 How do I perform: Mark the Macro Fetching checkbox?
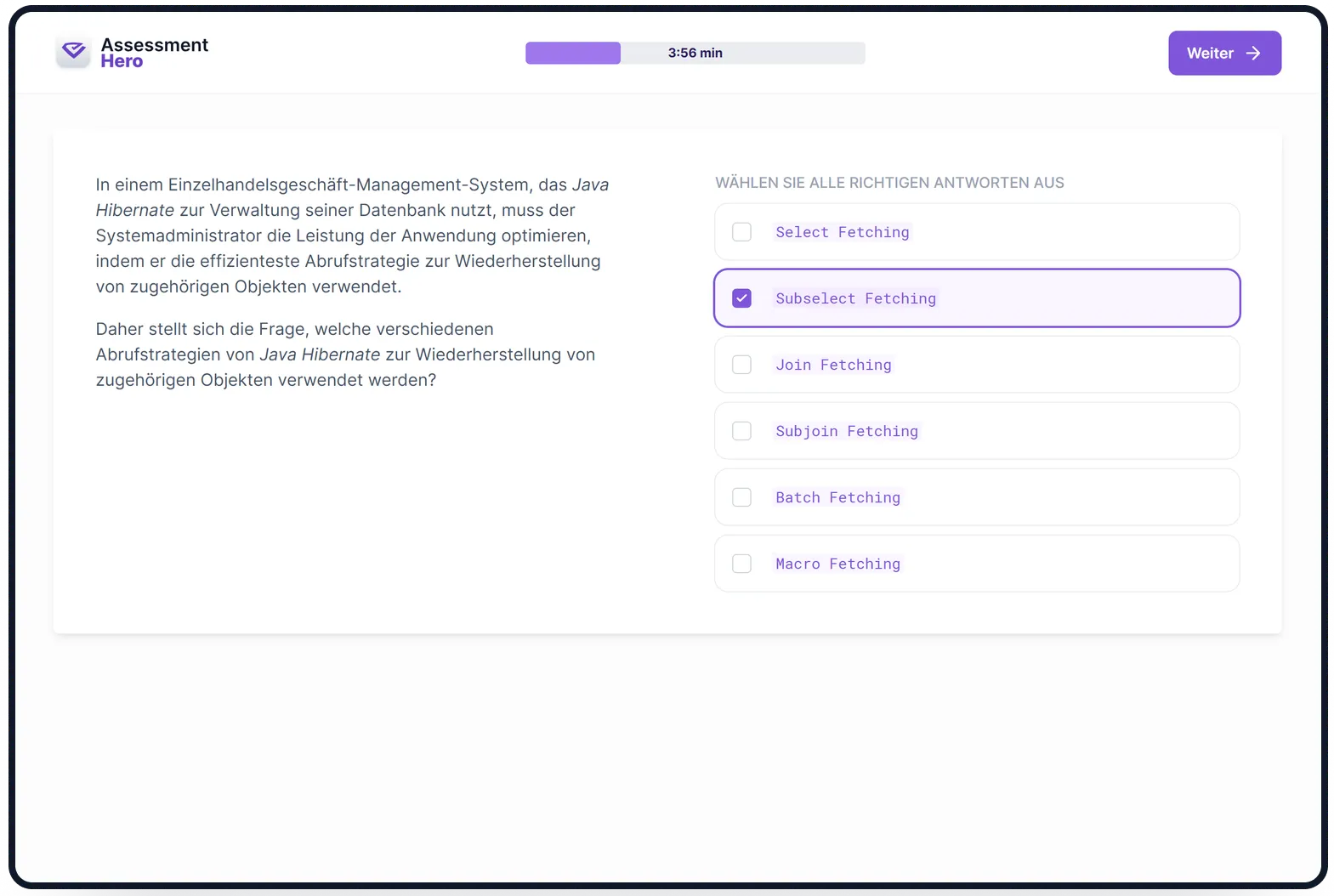741,564
